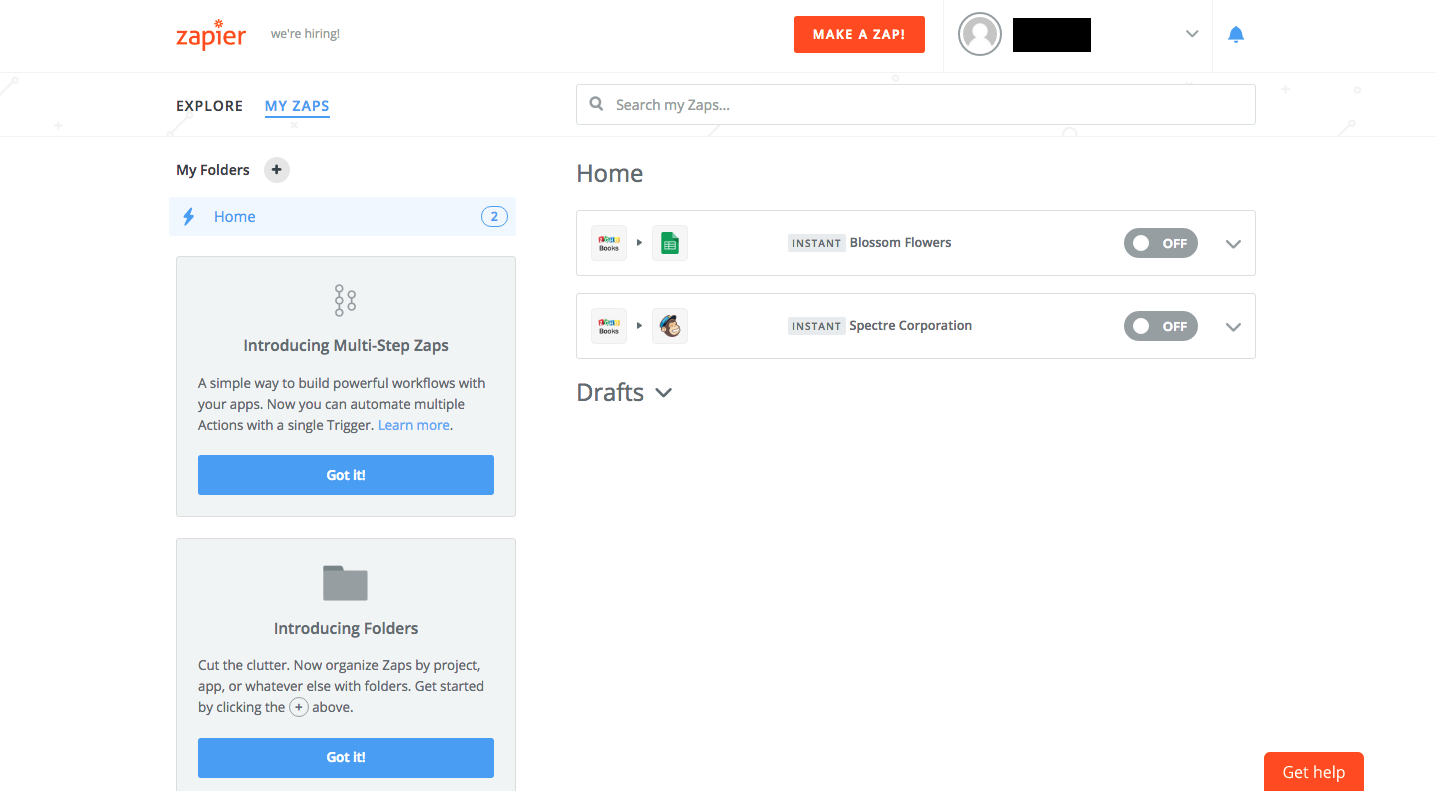
Task: Toggle the Blossom Flowers zap on
Action: [x=1160, y=243]
